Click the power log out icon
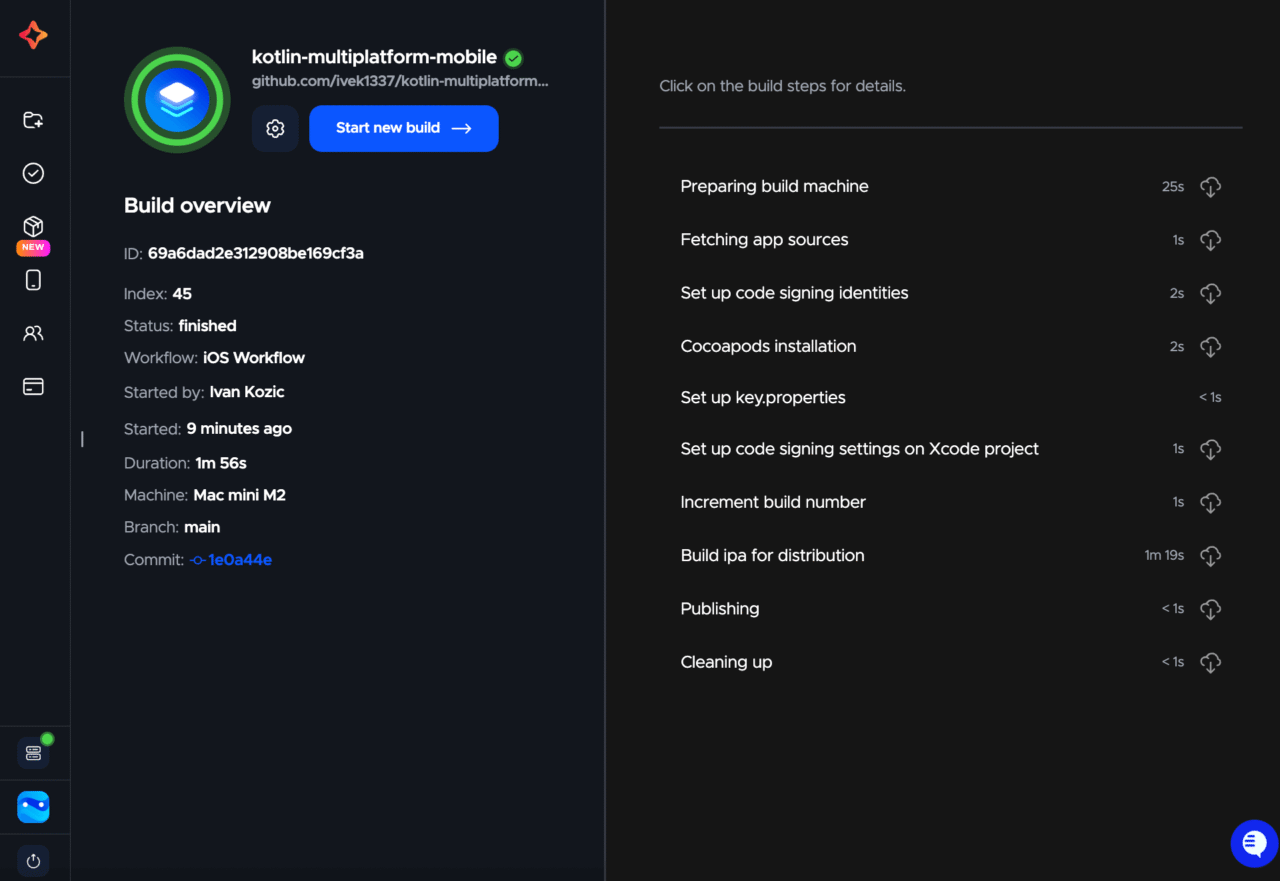This screenshot has width=1280, height=881. 33,861
